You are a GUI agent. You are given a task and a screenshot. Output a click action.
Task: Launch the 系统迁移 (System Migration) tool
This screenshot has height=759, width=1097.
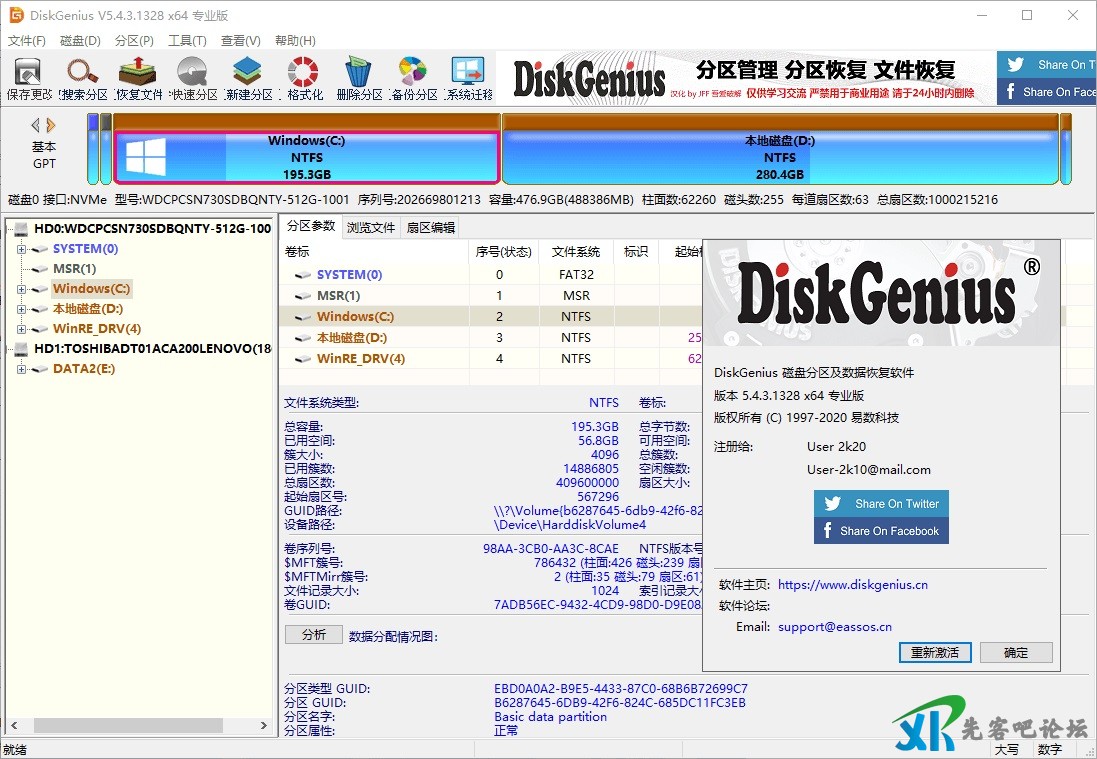(x=469, y=78)
